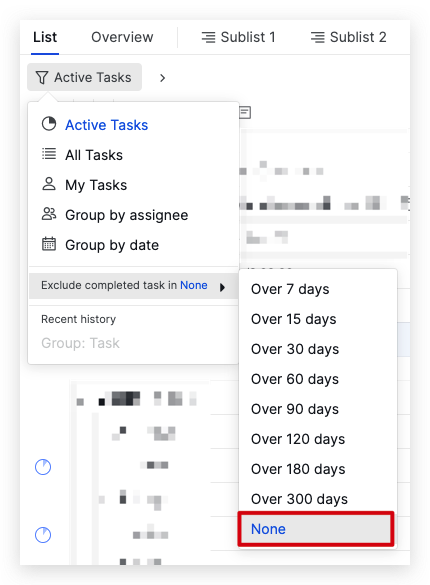
Task: Open the Exclude completed task submenu arrow
Action: tap(223, 287)
